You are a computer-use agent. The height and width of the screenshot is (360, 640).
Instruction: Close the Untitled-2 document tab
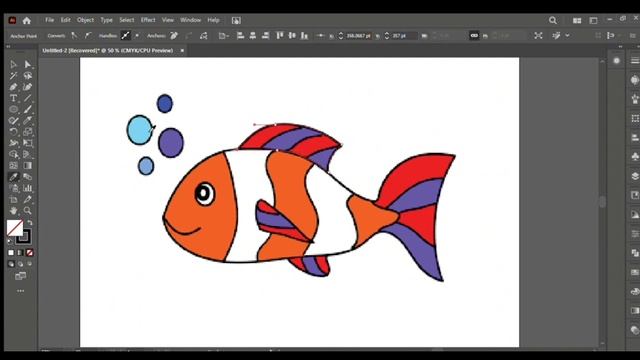pos(182,51)
